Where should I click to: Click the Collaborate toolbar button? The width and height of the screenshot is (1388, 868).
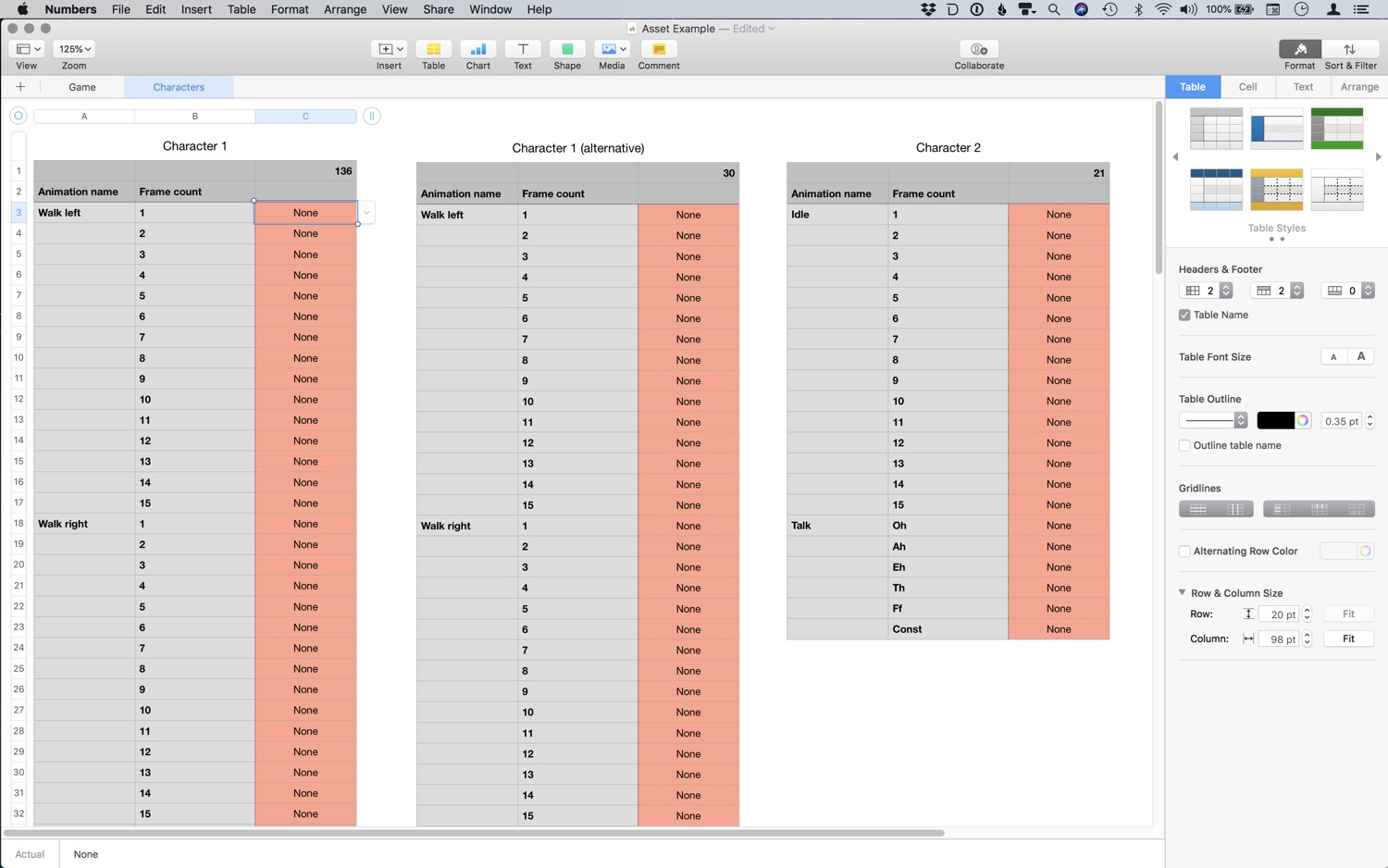[x=979, y=49]
